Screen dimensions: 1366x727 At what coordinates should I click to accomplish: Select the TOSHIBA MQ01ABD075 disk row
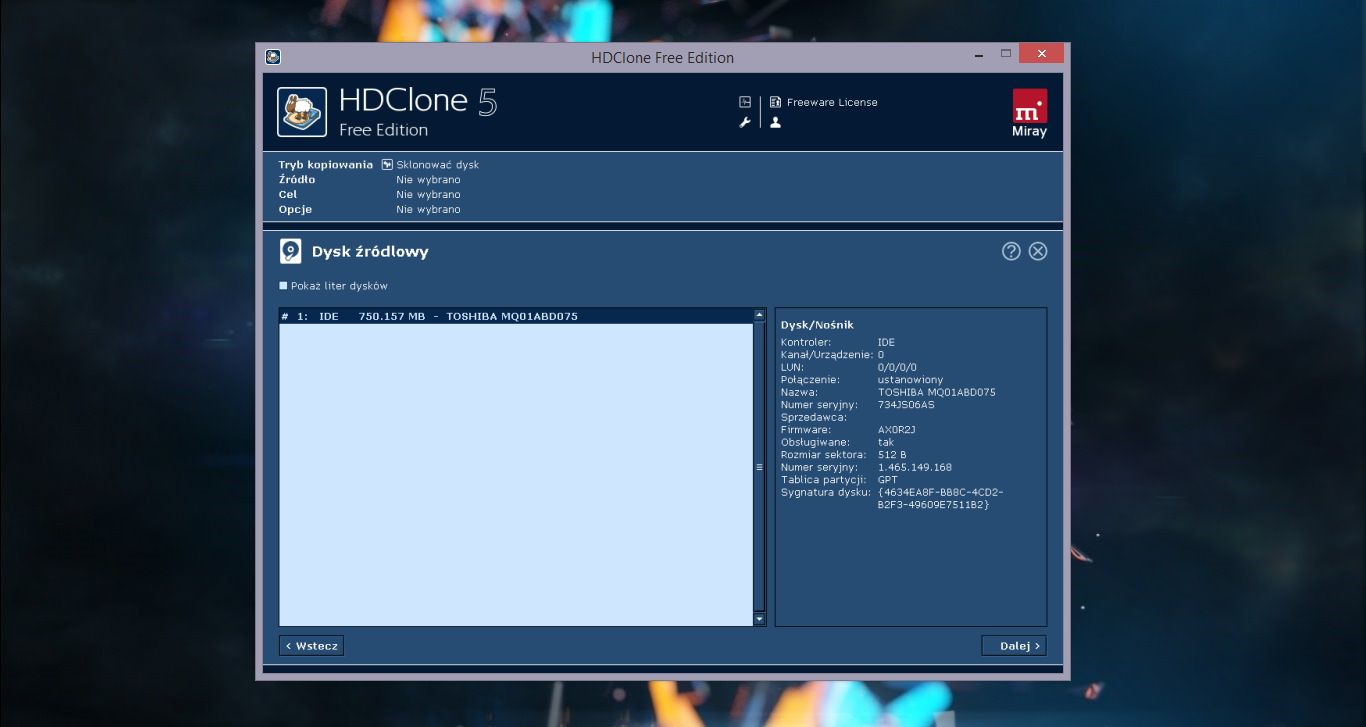coord(516,316)
